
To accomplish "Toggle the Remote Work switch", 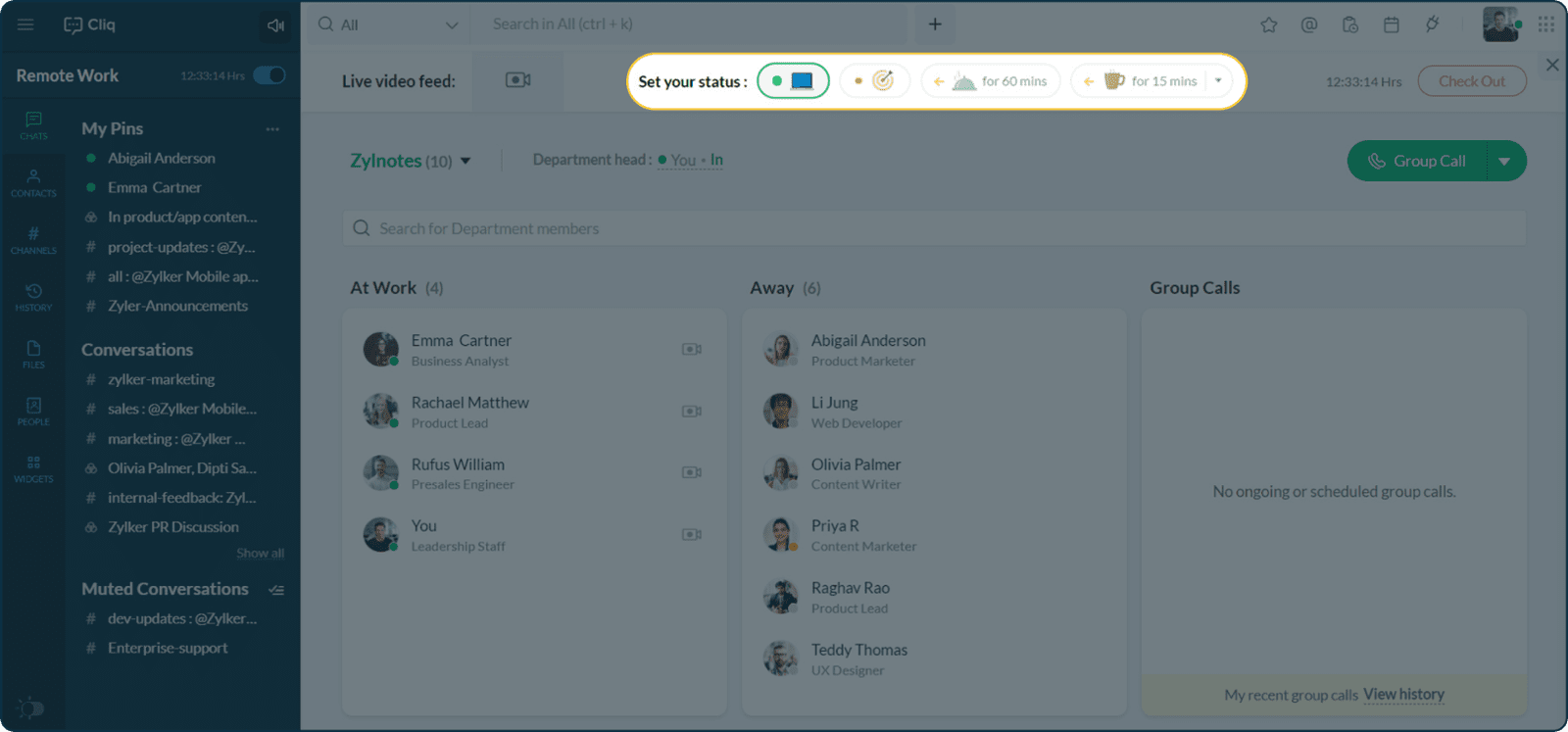I will tap(269, 75).
